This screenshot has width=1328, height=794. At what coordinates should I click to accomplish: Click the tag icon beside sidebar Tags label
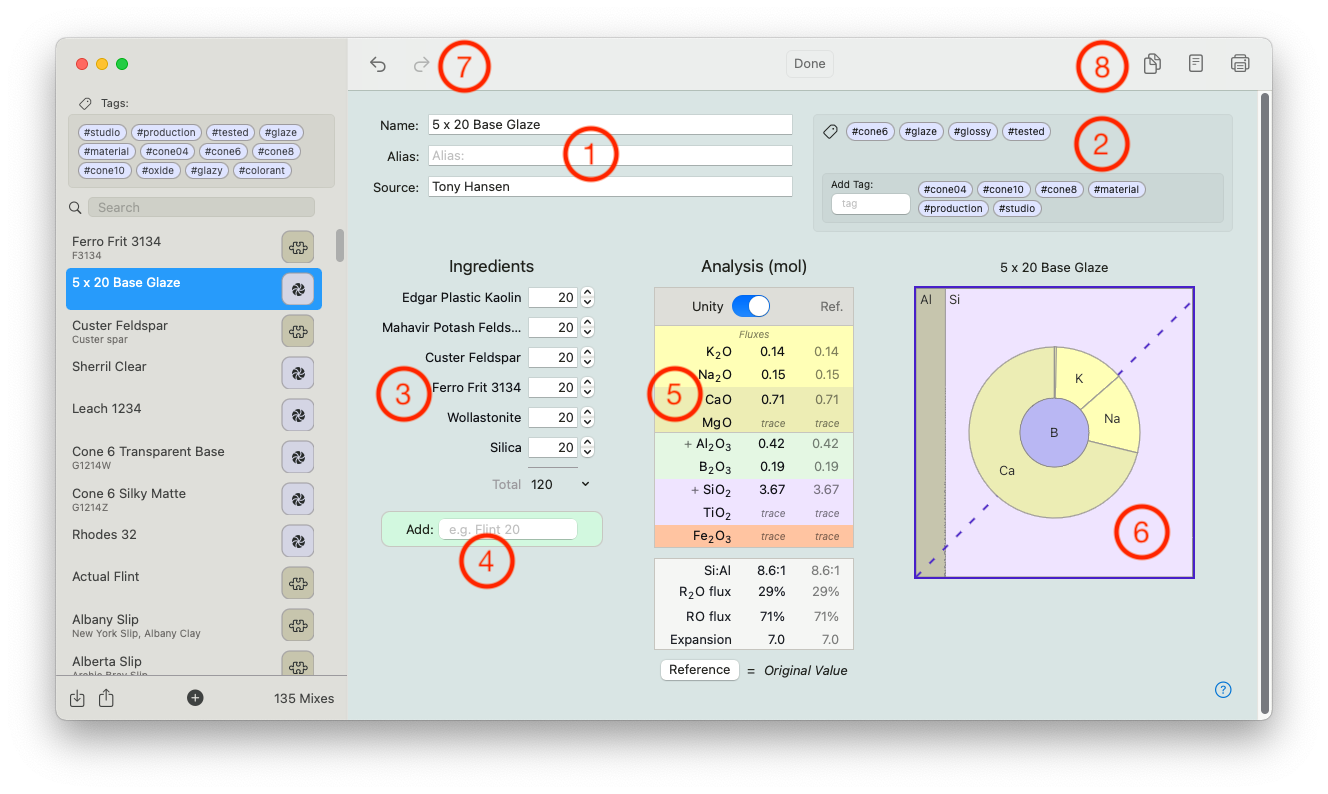pyautogui.click(x=86, y=103)
